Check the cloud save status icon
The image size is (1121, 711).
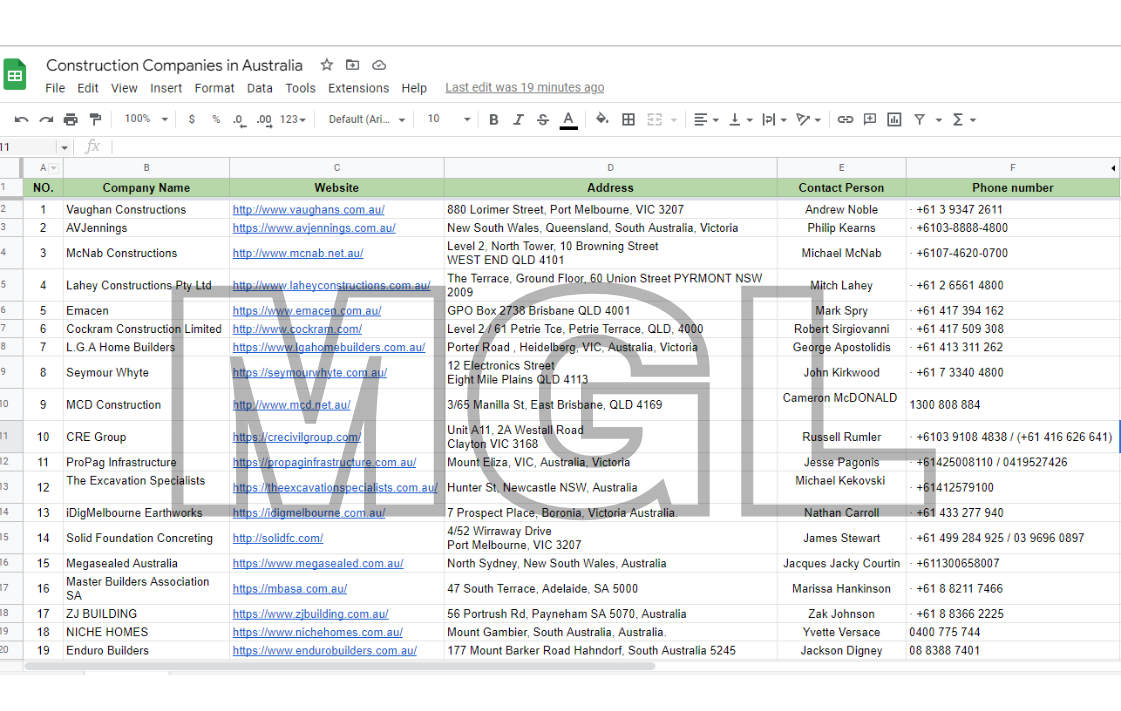click(379, 65)
